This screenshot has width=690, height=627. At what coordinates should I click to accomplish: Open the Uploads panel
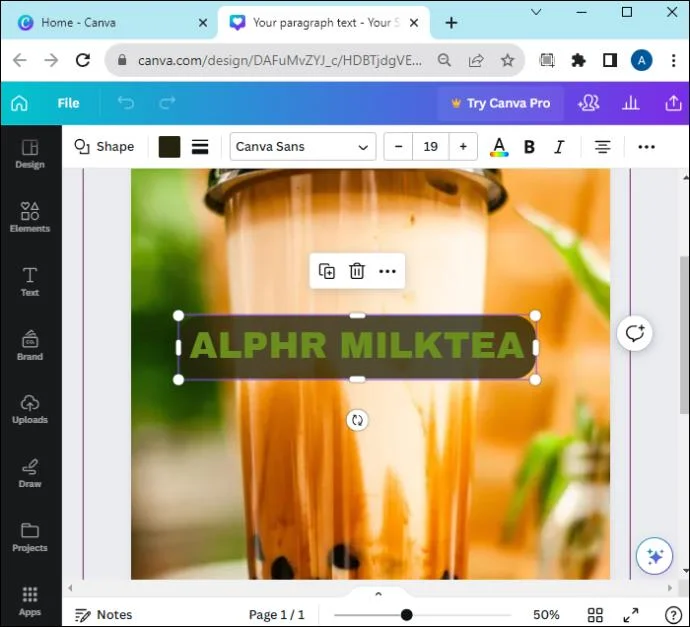30,409
